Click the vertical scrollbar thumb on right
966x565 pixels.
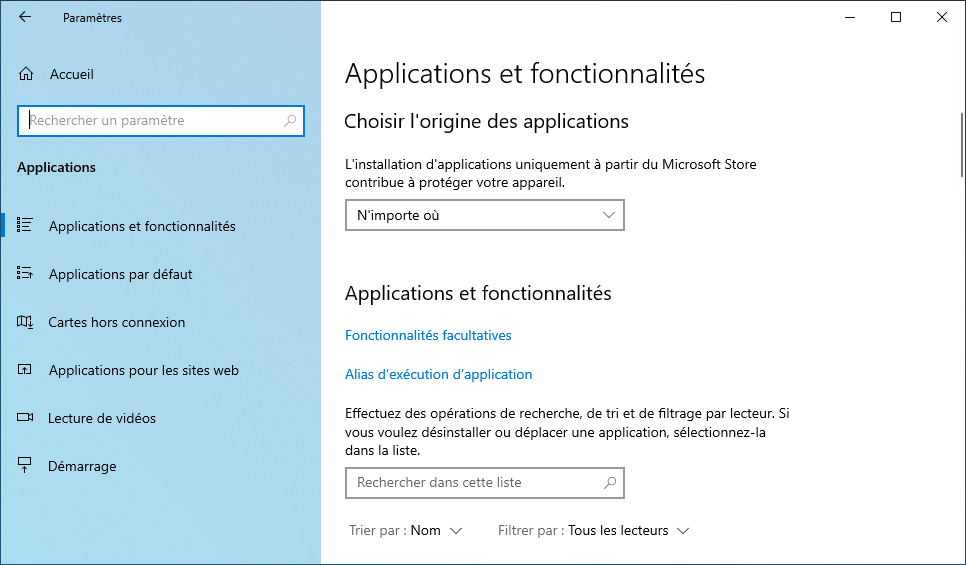(x=962, y=145)
